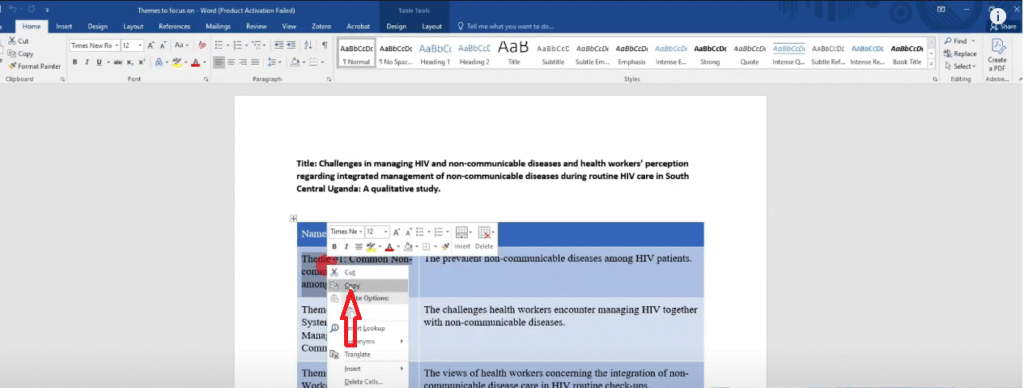Toggle Strikethrough in the ribbon Font group

[118, 63]
